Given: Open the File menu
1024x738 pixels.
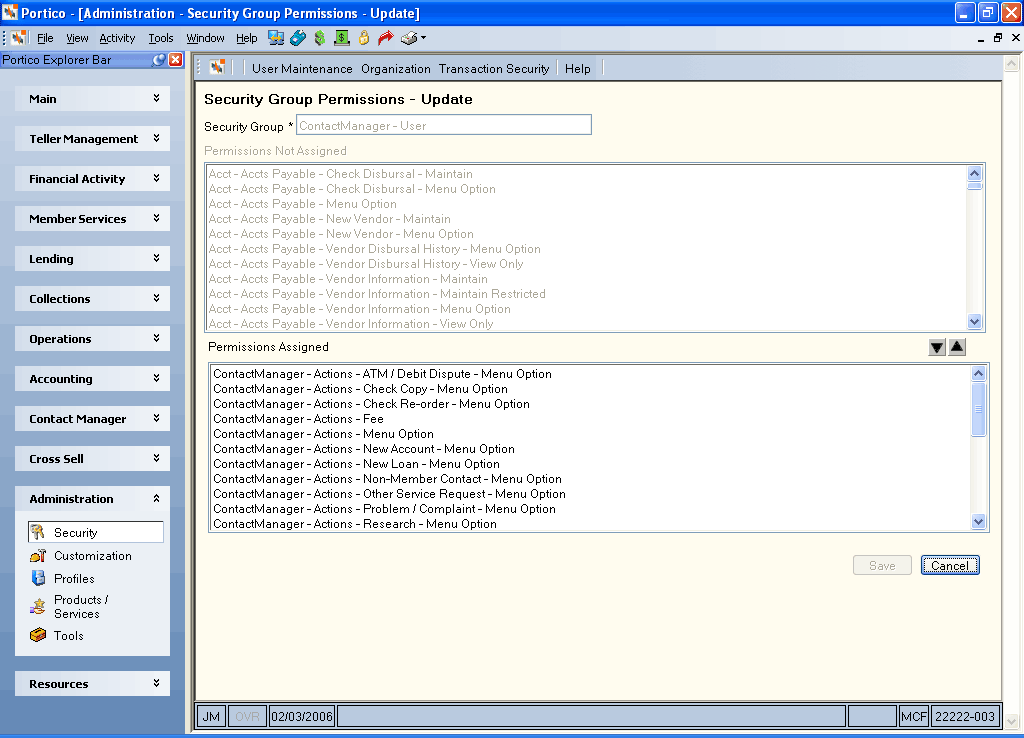Looking at the screenshot, I should (x=45, y=38).
